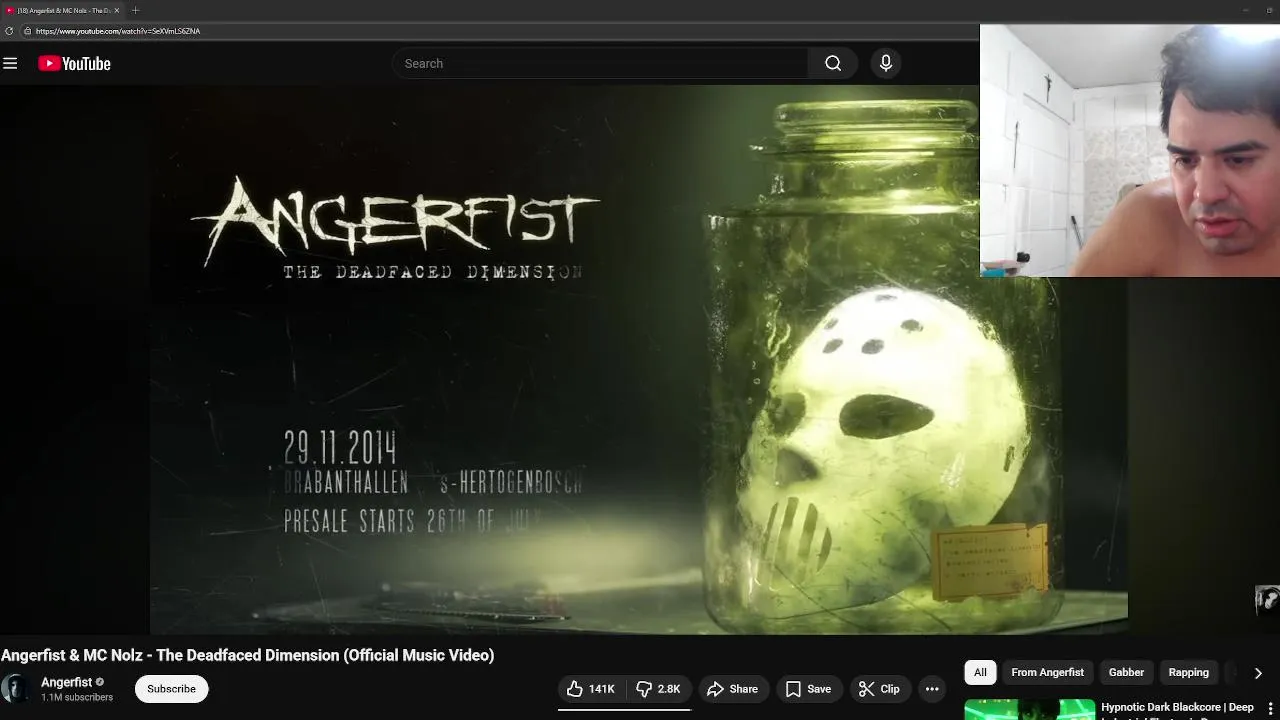Screen dimensions: 1280x720
Task: Subscribe to the Angerfist channel
Action: (171, 689)
